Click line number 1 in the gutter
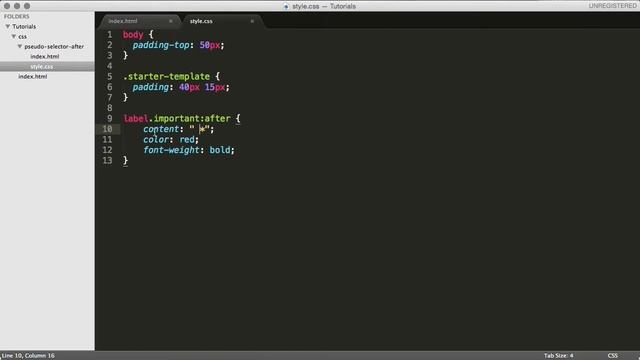Screen dimensions: 640x360 pos(109,35)
